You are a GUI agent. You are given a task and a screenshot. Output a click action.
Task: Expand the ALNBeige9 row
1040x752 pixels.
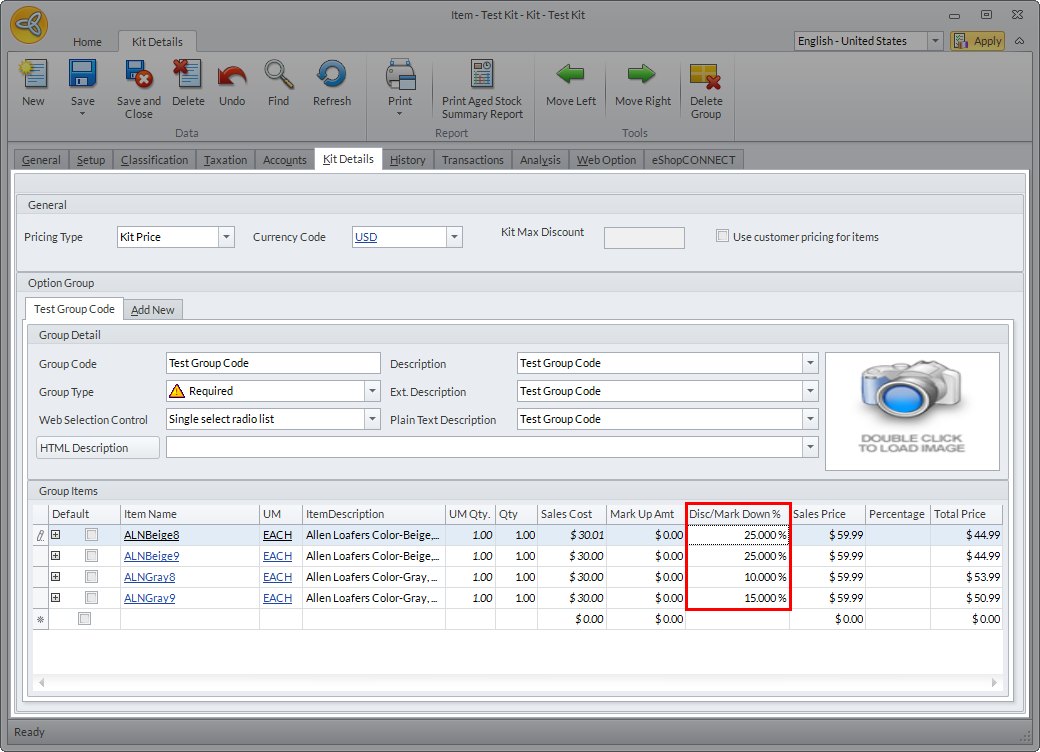pos(56,556)
